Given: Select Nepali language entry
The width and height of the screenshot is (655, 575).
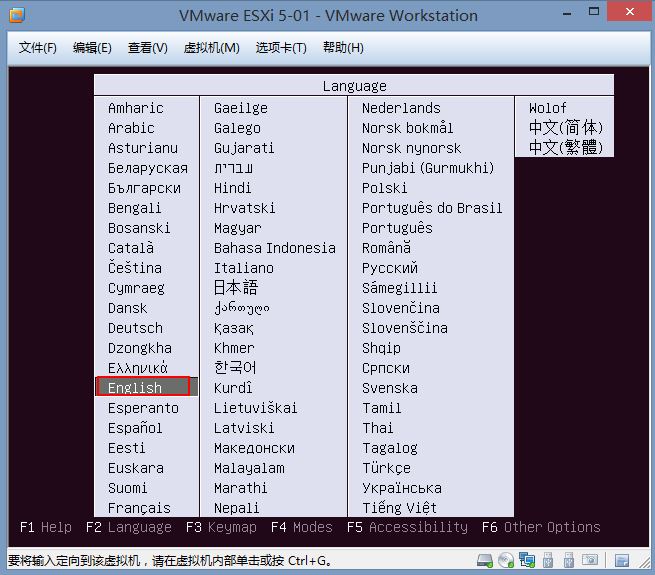Looking at the screenshot, I should tap(236, 508).
